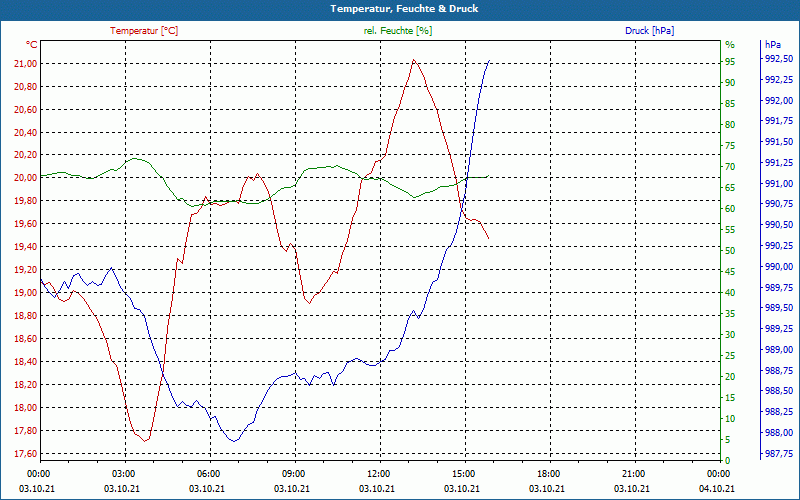This screenshot has height=500, width=800.
Task: Click the blue 'hPa' axis unit label
Action: (772, 45)
